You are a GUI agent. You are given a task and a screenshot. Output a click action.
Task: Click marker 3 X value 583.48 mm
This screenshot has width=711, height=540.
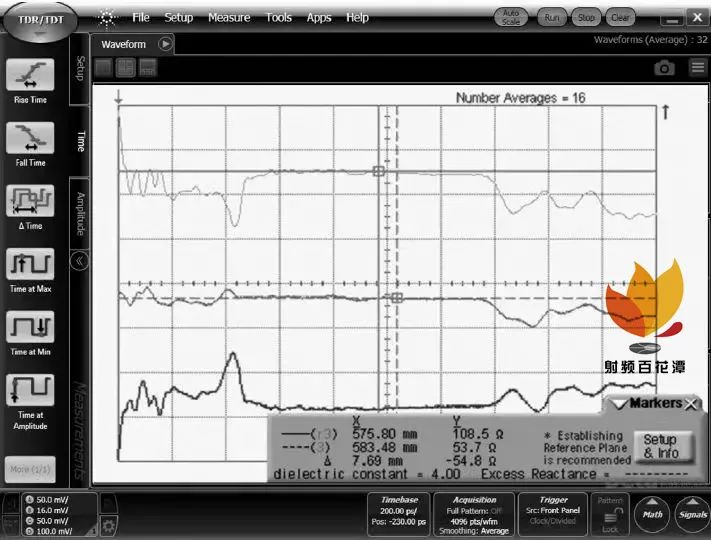385,448
